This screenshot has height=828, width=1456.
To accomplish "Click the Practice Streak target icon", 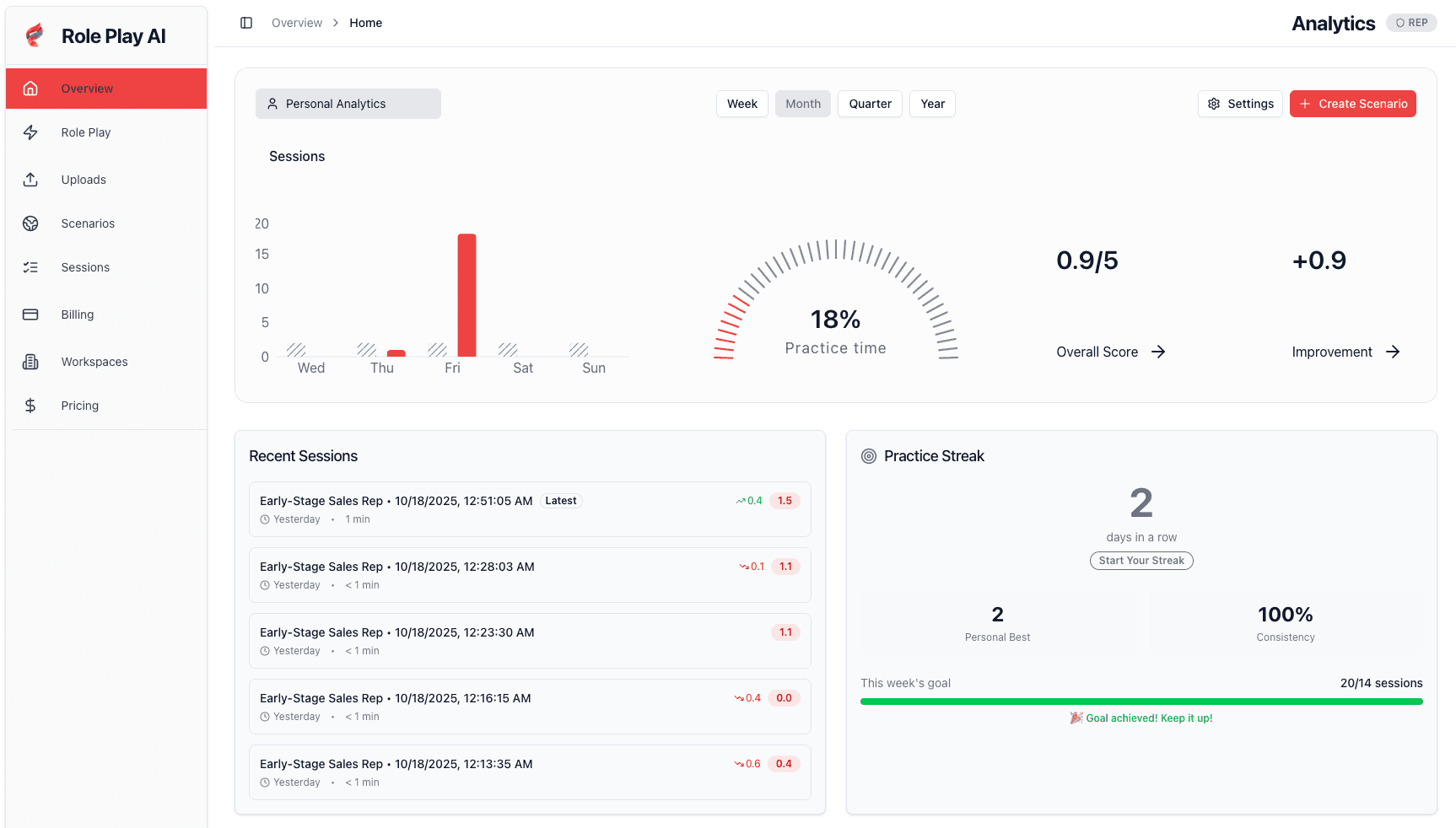I will click(x=869, y=456).
